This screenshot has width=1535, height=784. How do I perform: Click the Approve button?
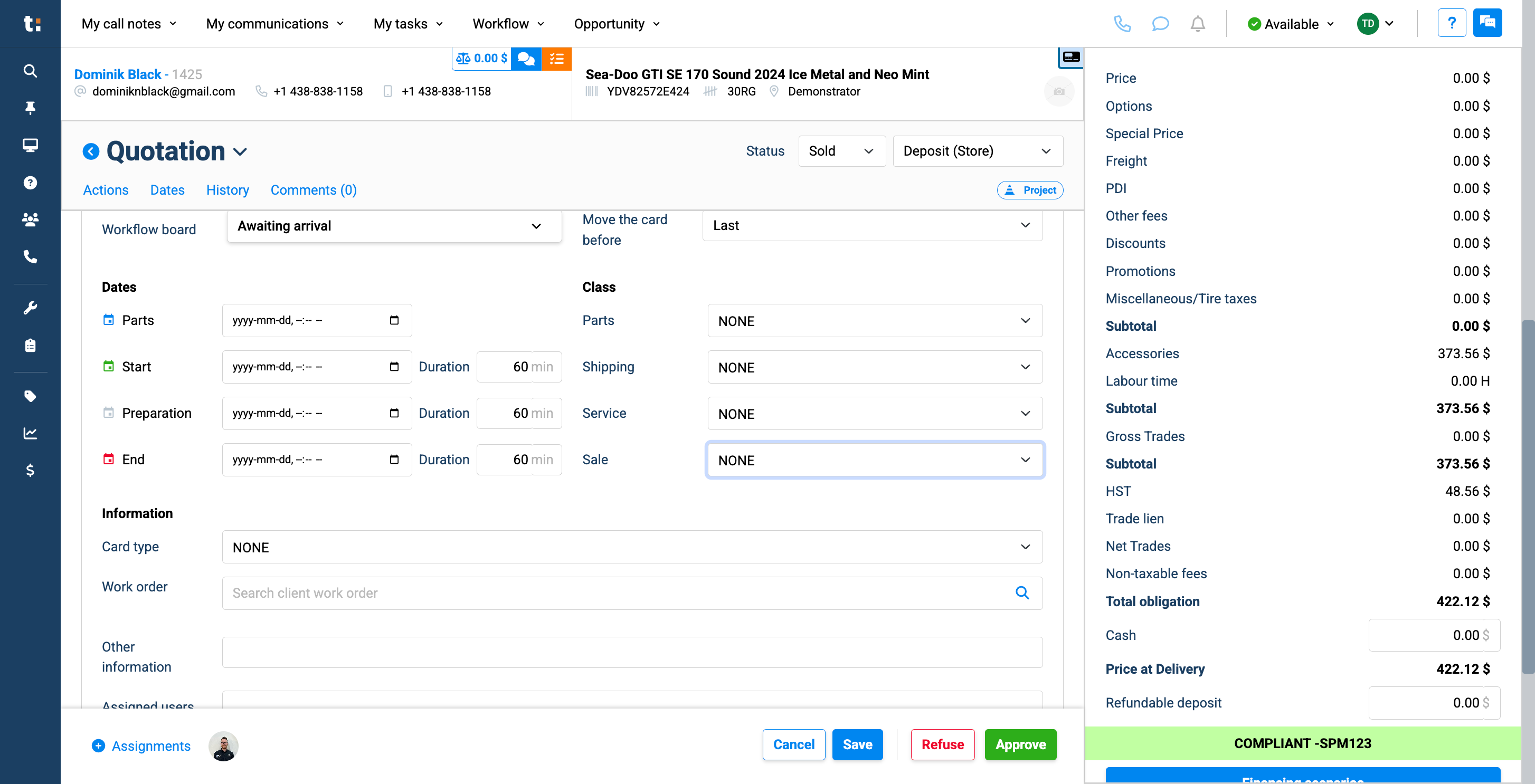1020,744
